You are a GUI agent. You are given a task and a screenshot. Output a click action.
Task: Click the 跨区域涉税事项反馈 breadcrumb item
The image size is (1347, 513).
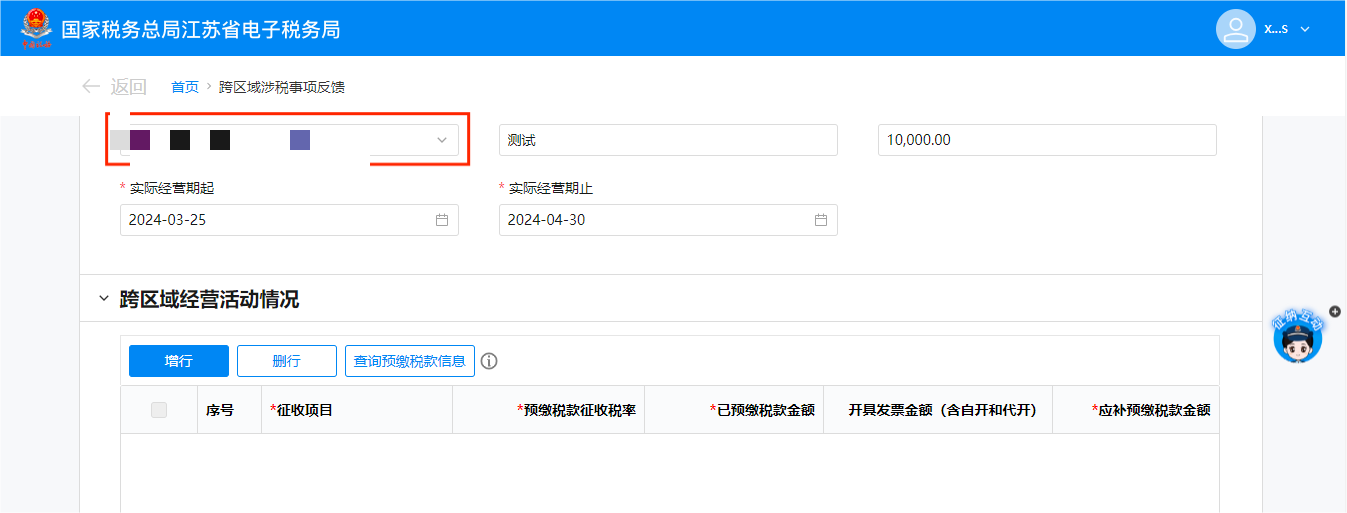(x=282, y=87)
